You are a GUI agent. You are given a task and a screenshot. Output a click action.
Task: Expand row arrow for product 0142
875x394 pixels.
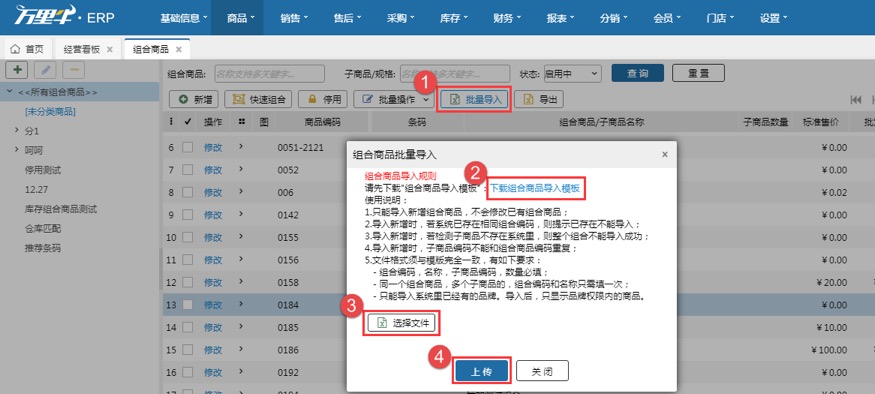241,215
